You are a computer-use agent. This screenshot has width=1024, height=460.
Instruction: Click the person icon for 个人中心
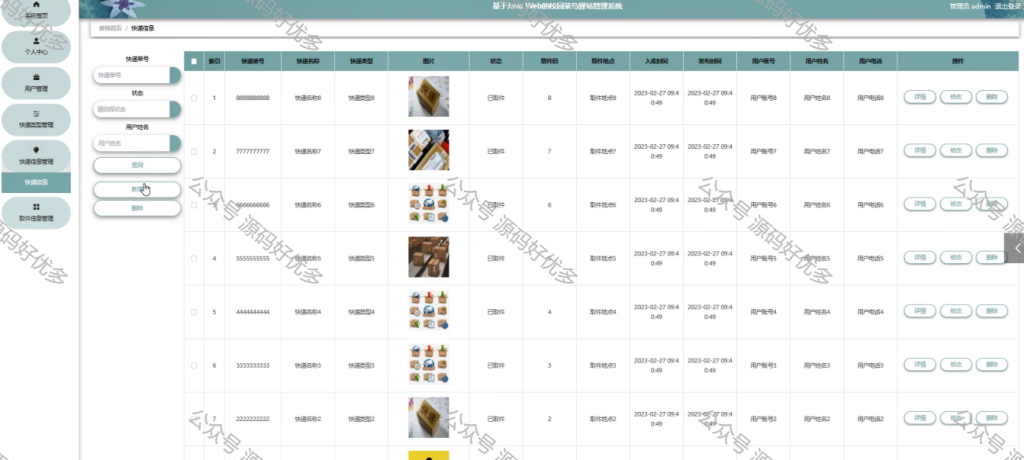(x=36, y=41)
